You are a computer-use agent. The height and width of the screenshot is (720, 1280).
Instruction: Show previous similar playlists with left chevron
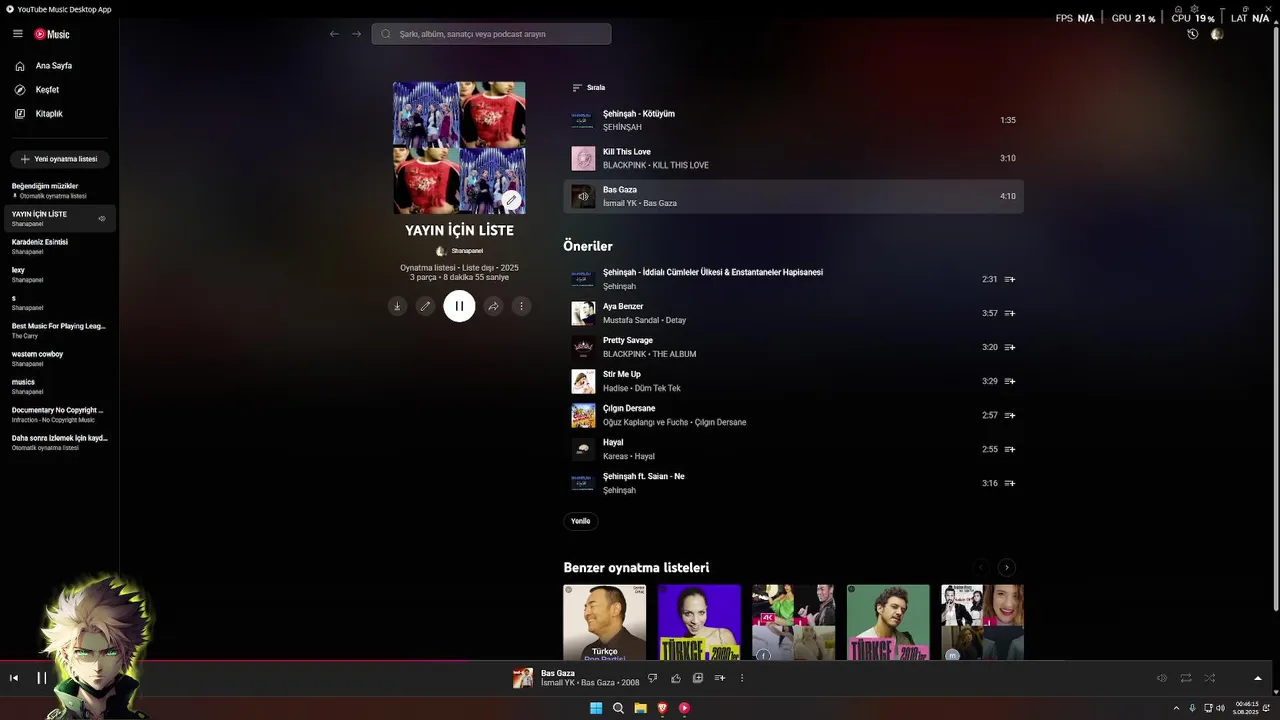coord(981,568)
